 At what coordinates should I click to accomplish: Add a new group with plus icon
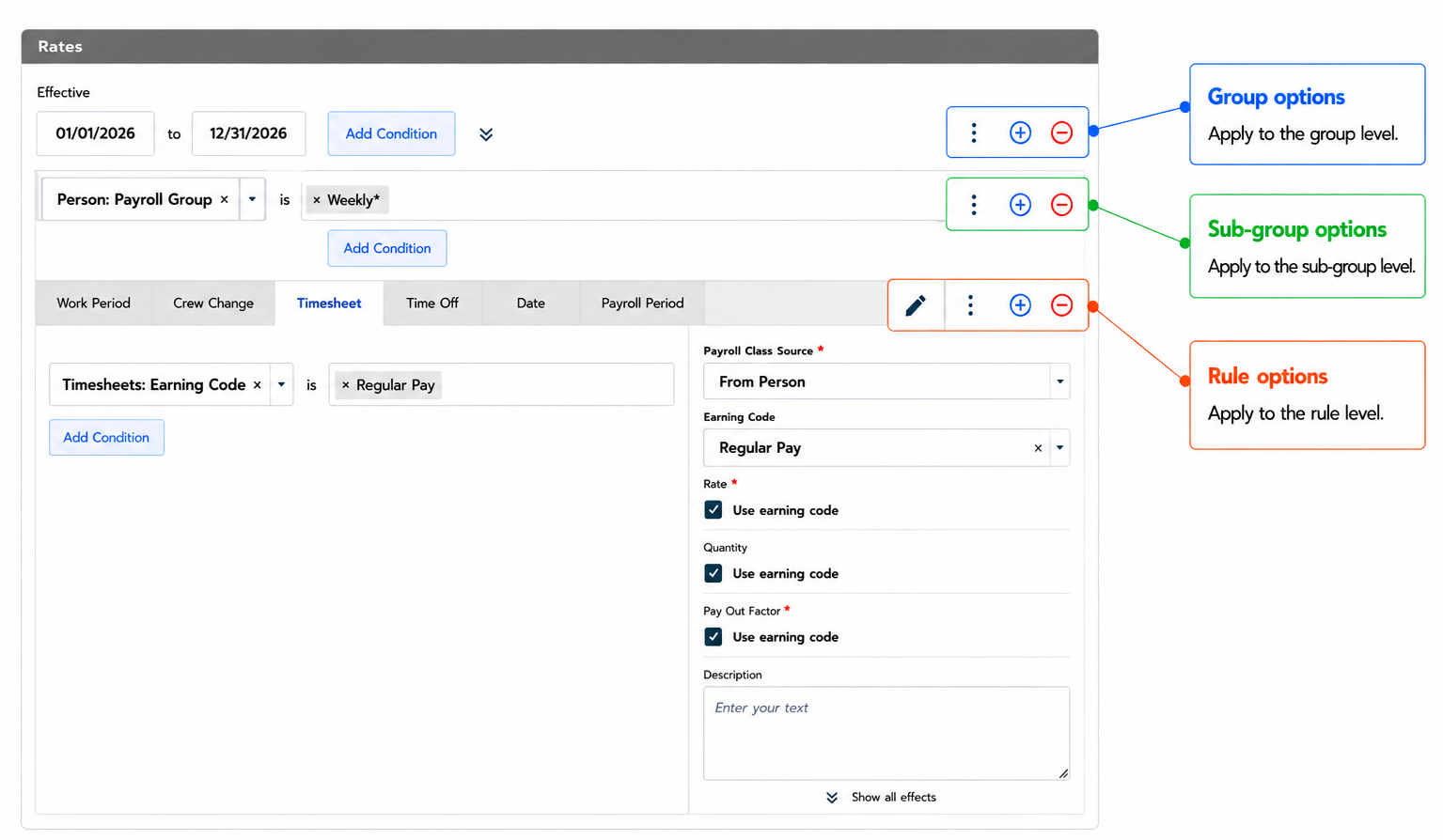[x=1020, y=132]
